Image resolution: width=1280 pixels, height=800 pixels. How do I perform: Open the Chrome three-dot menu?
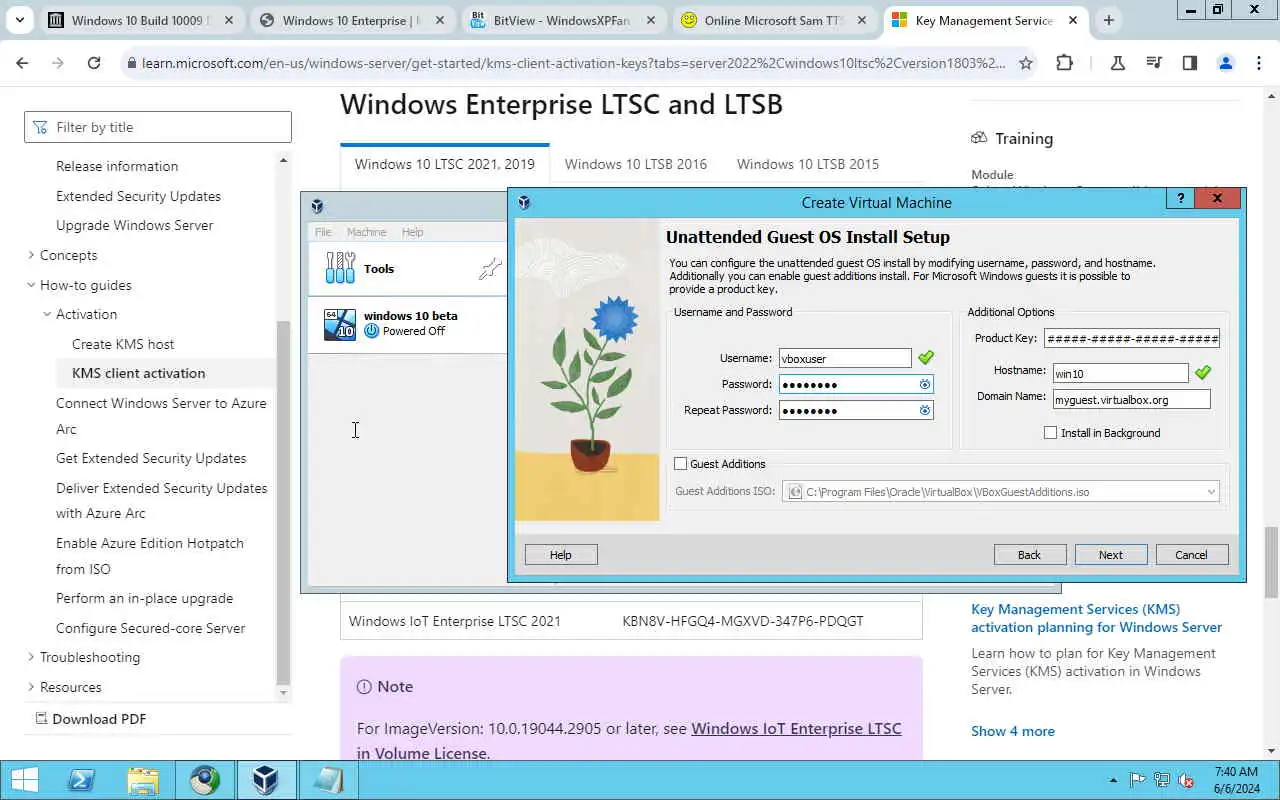(x=1260, y=63)
